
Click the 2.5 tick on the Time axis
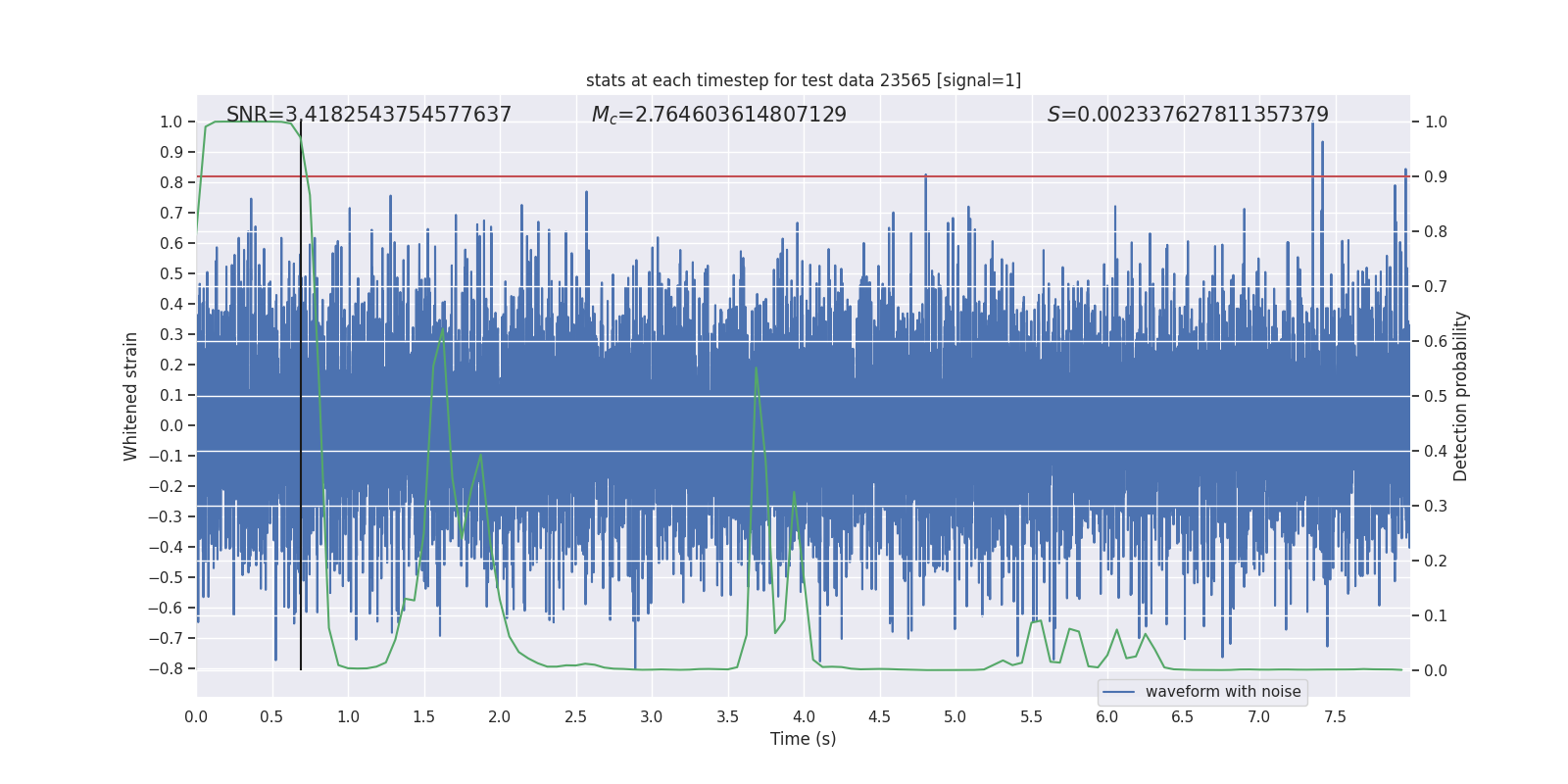click(575, 716)
